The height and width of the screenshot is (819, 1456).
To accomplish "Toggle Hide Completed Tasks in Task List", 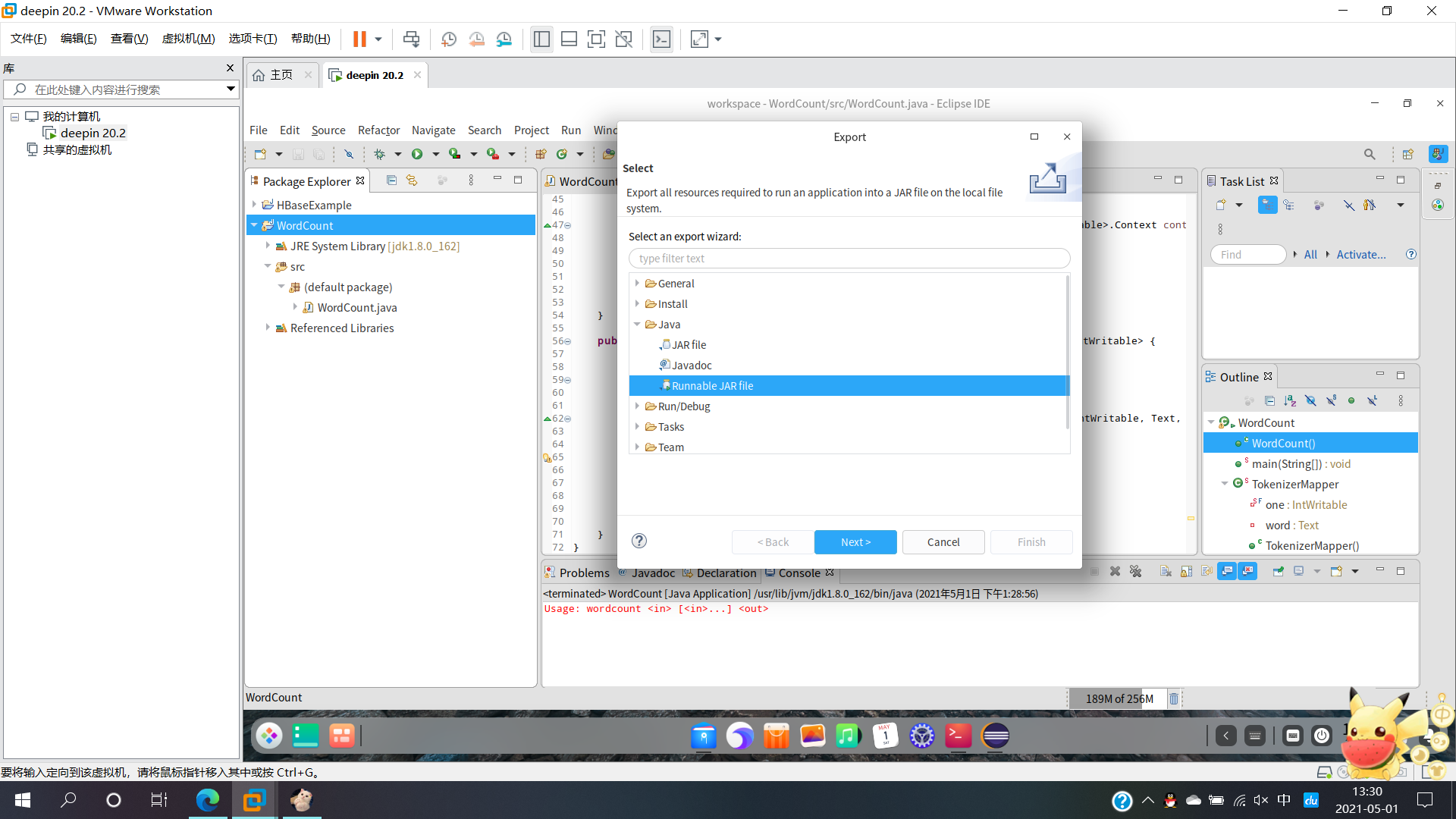I will click(1348, 206).
